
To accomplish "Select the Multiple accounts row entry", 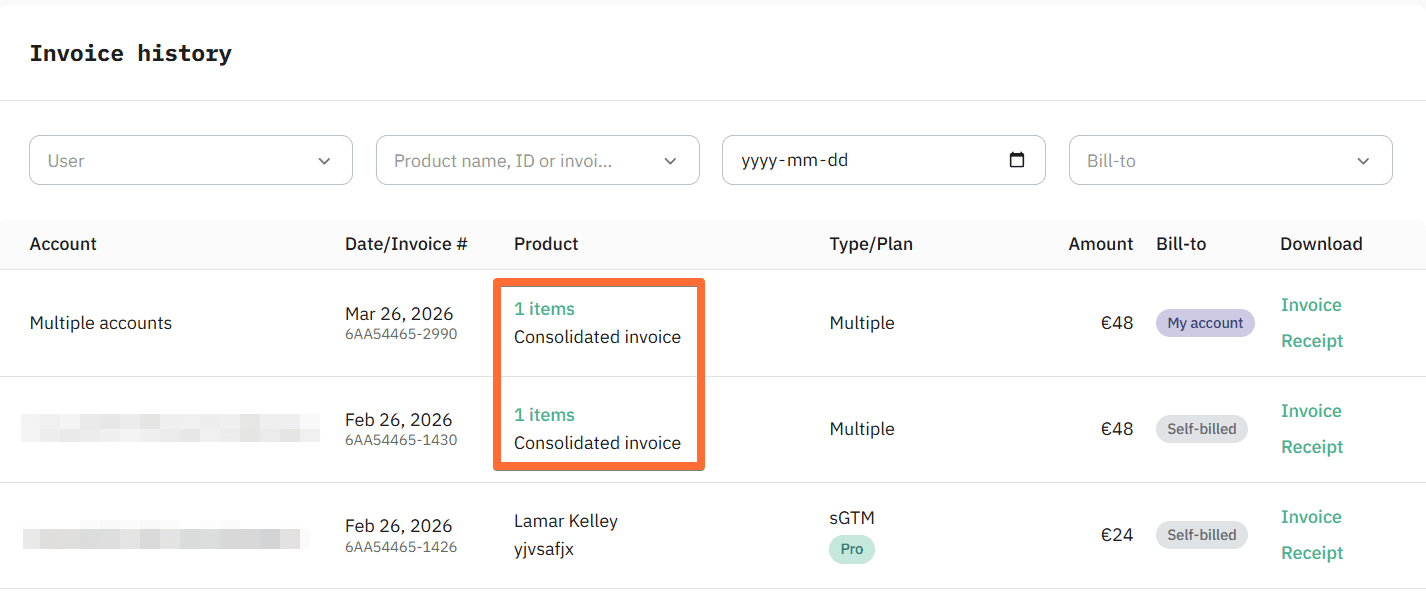I will coord(100,322).
